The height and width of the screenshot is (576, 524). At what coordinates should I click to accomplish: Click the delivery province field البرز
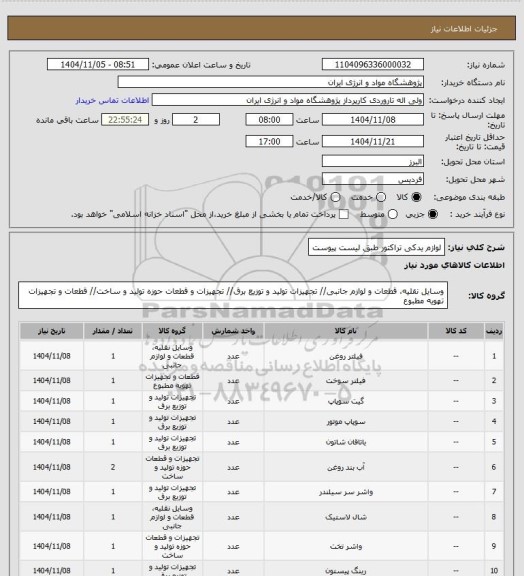373,161
